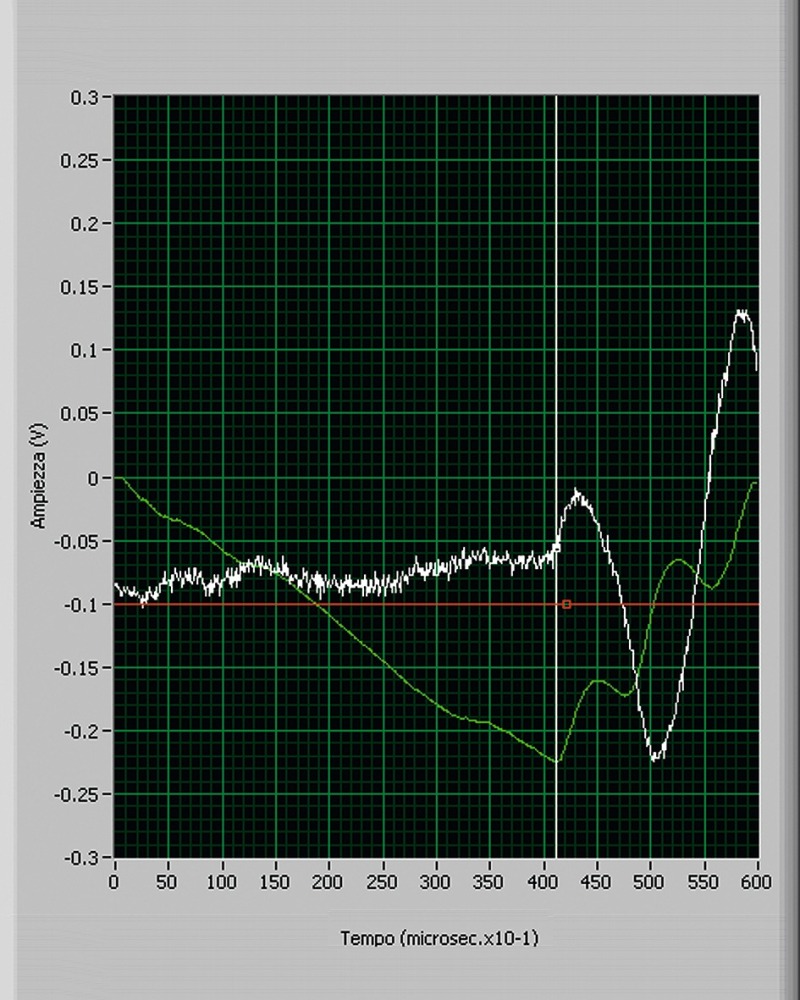800x1000 pixels.
Task: Click the y-axis value '-0.2'
Action: click(82, 732)
